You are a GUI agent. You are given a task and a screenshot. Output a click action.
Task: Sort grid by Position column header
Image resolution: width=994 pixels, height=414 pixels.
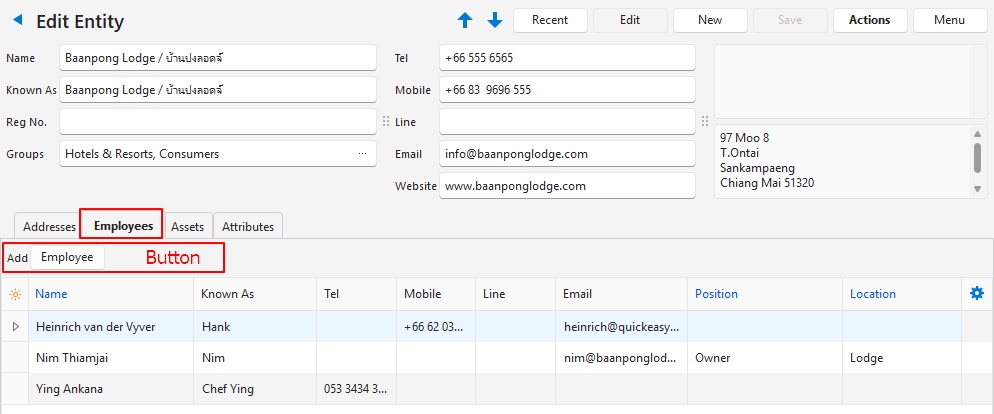[x=716, y=294]
